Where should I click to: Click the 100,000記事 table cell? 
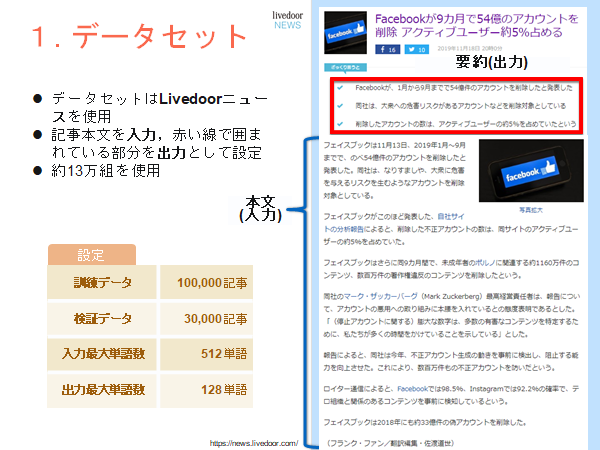point(207,282)
